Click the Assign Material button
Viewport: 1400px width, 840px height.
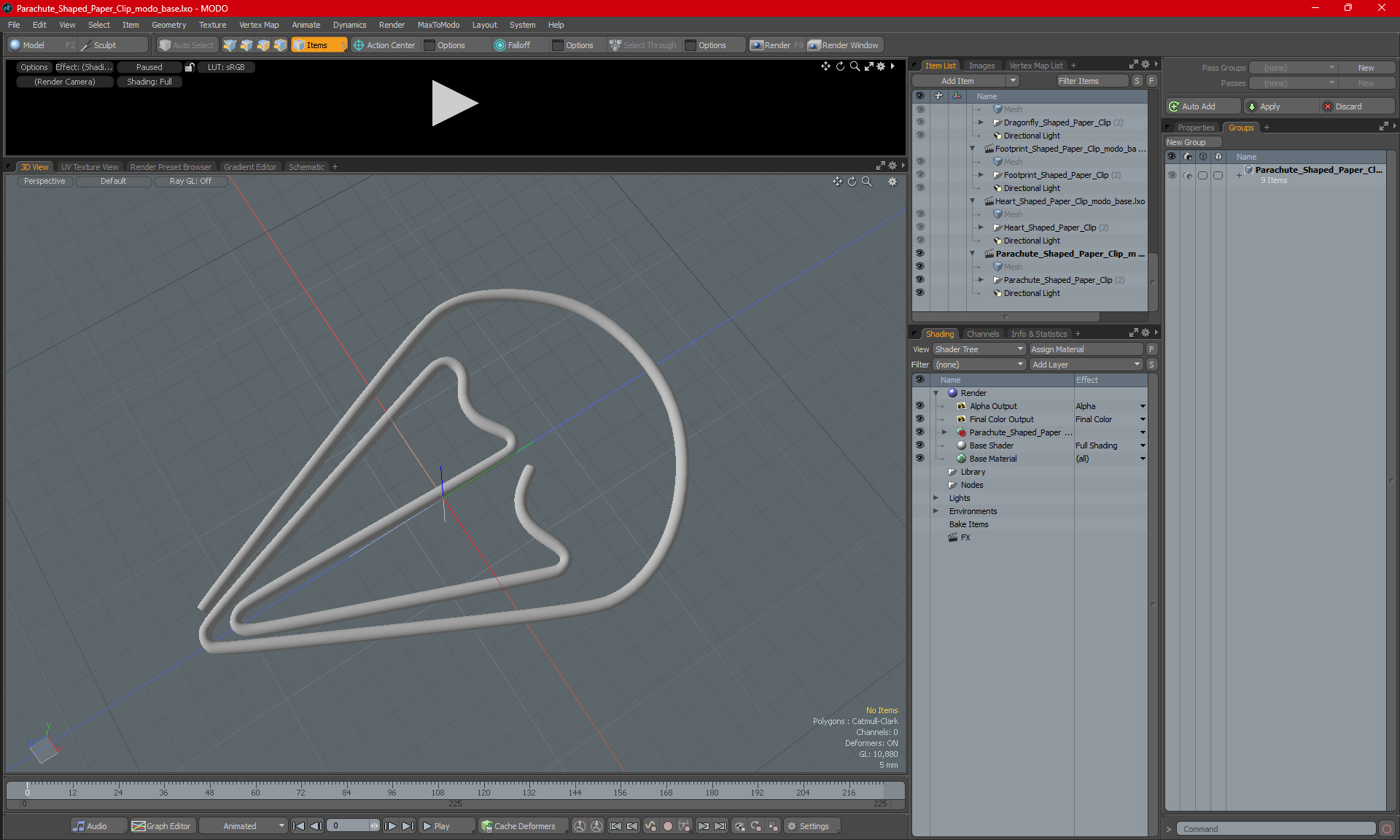[1085, 349]
